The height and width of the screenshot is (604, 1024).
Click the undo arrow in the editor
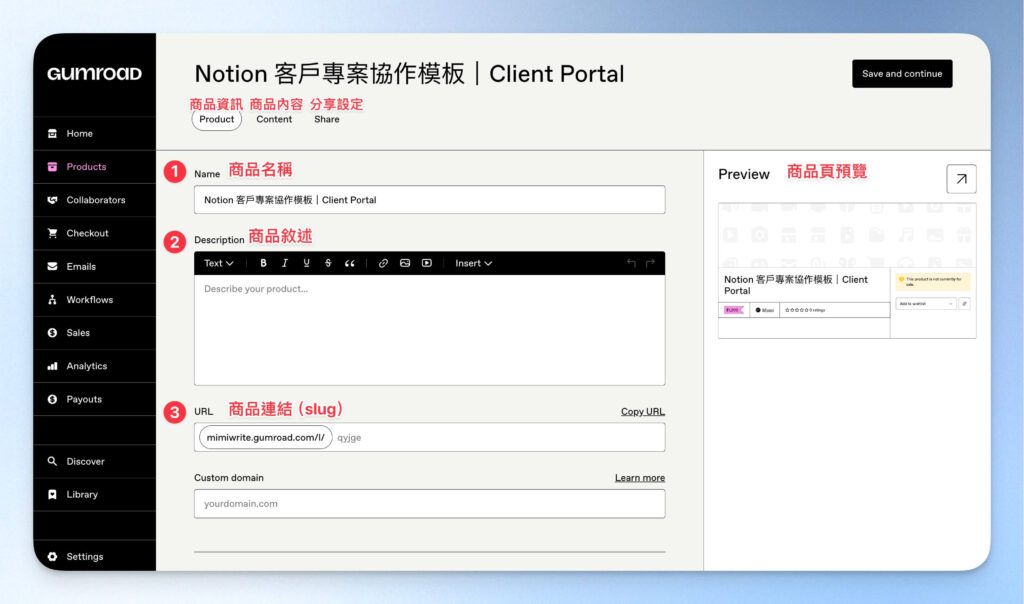pos(631,263)
